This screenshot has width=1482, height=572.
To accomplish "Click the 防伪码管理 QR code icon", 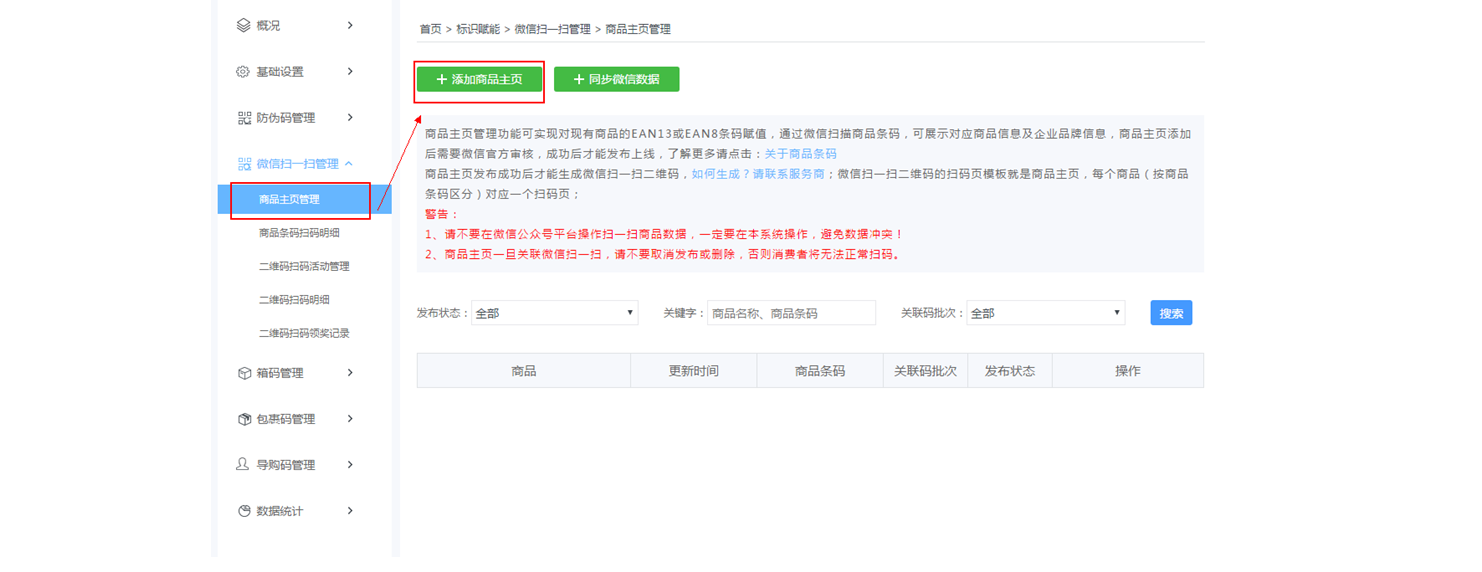I will (244, 118).
